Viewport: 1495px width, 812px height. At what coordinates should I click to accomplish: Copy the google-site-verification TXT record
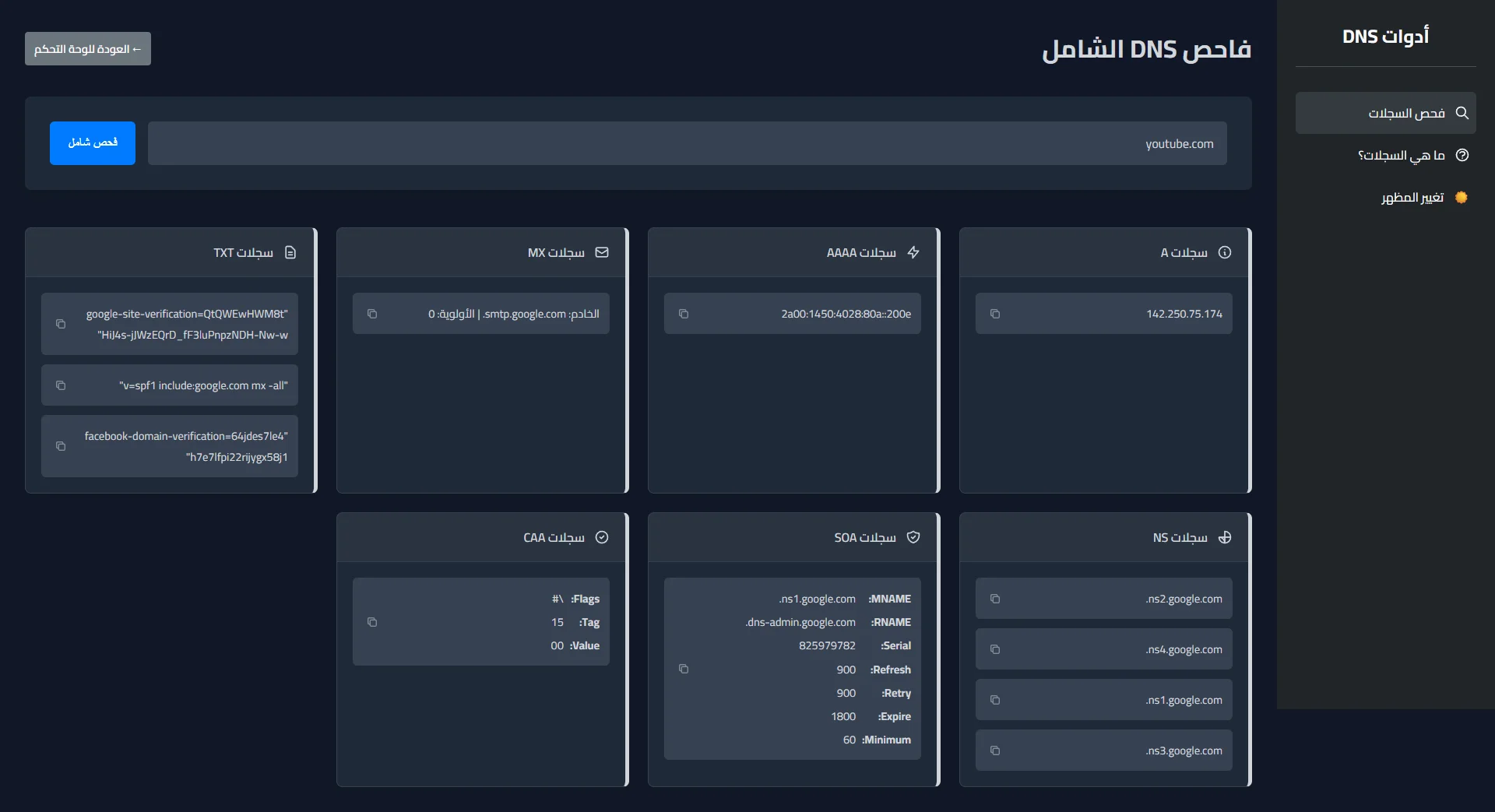(x=60, y=324)
